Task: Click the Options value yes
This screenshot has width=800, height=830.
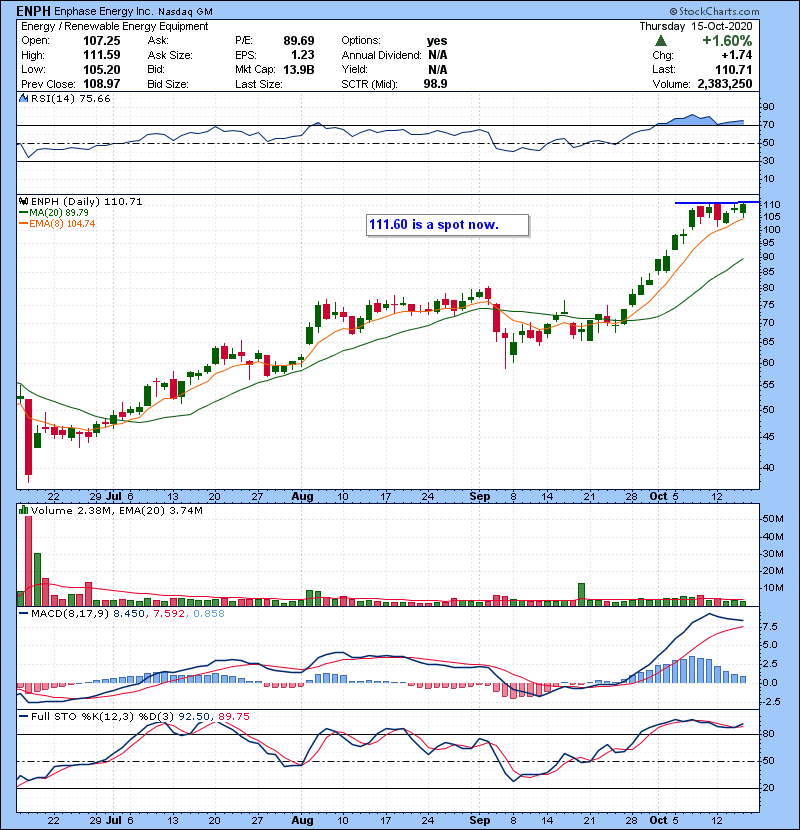Action: click(437, 41)
